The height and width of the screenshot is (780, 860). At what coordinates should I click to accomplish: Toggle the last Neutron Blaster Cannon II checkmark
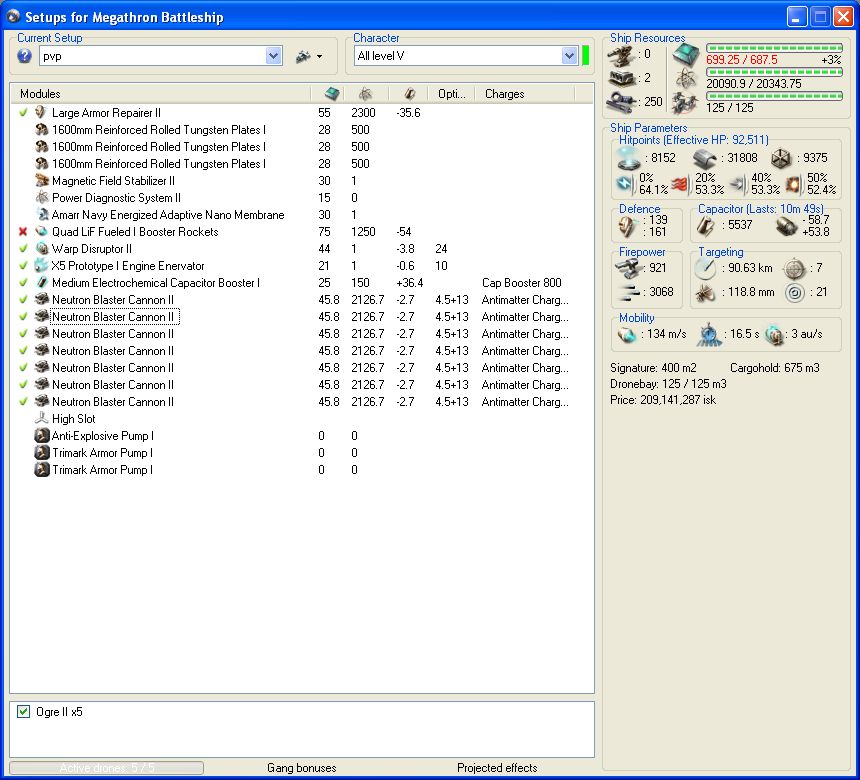click(23, 402)
